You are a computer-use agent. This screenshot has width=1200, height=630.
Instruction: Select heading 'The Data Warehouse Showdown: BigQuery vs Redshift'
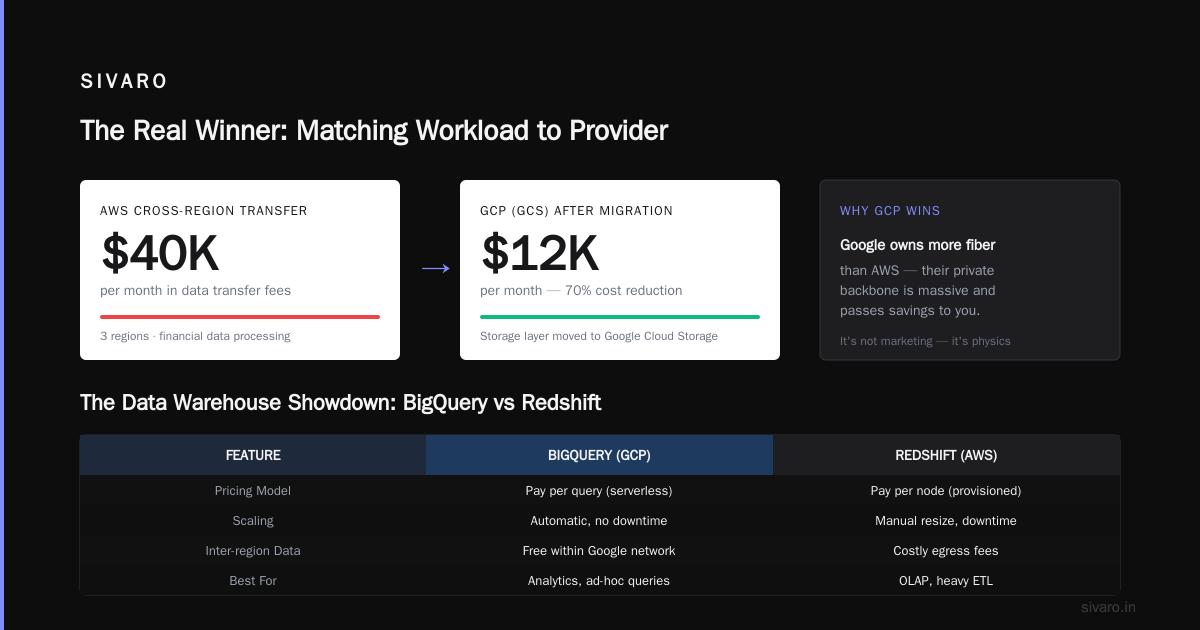click(x=340, y=403)
